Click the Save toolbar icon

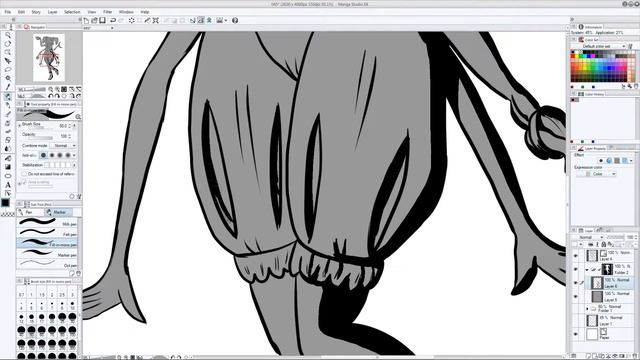pyautogui.click(x=102, y=20)
